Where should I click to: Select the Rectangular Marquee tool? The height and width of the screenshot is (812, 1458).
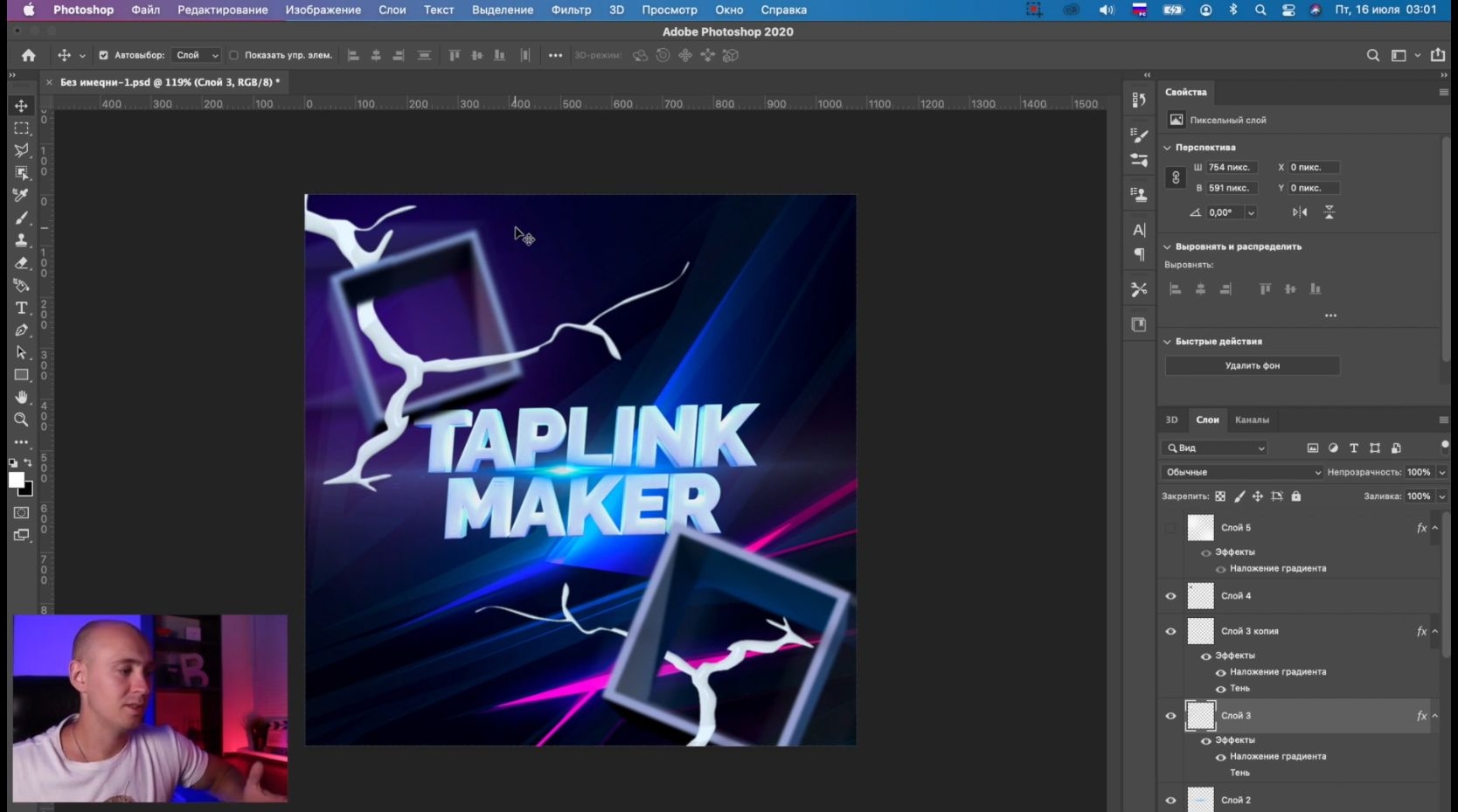pyautogui.click(x=21, y=128)
